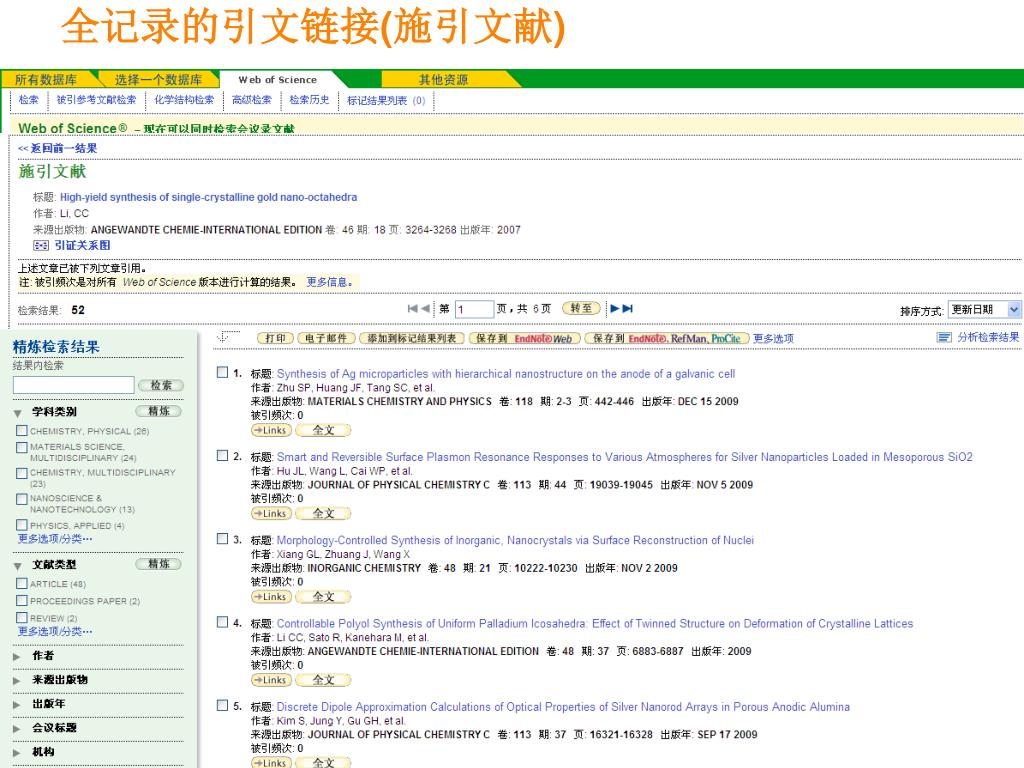1024x768 pixels.
Task: Click the select-all arrow icon above results
Action: pos(227,337)
